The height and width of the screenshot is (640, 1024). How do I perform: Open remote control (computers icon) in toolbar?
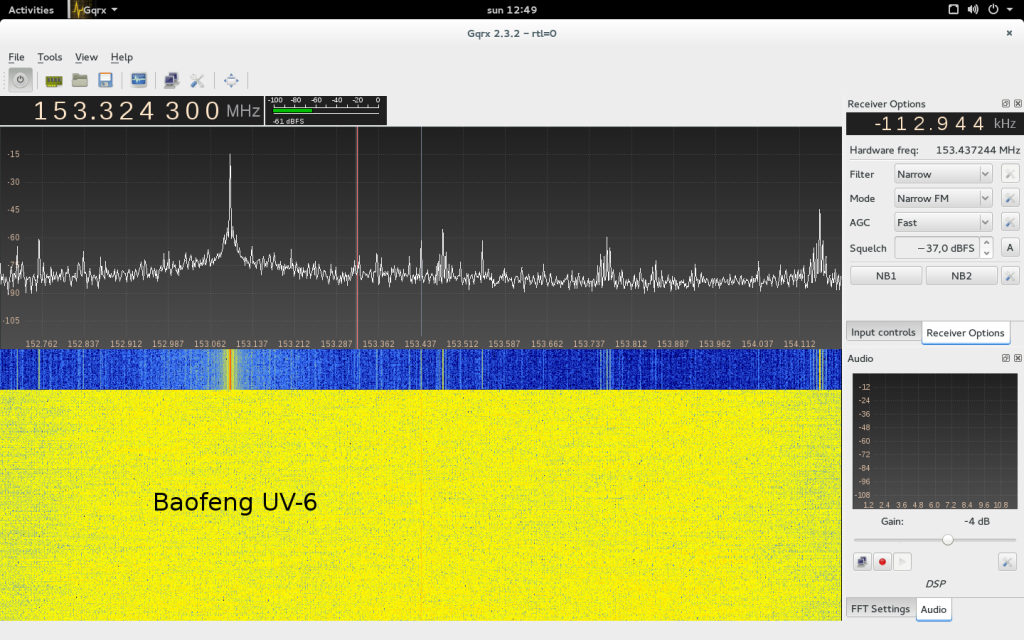(171, 80)
